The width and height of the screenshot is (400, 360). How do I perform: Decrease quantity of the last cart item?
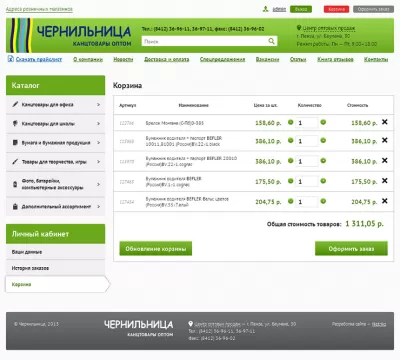(x=291, y=201)
